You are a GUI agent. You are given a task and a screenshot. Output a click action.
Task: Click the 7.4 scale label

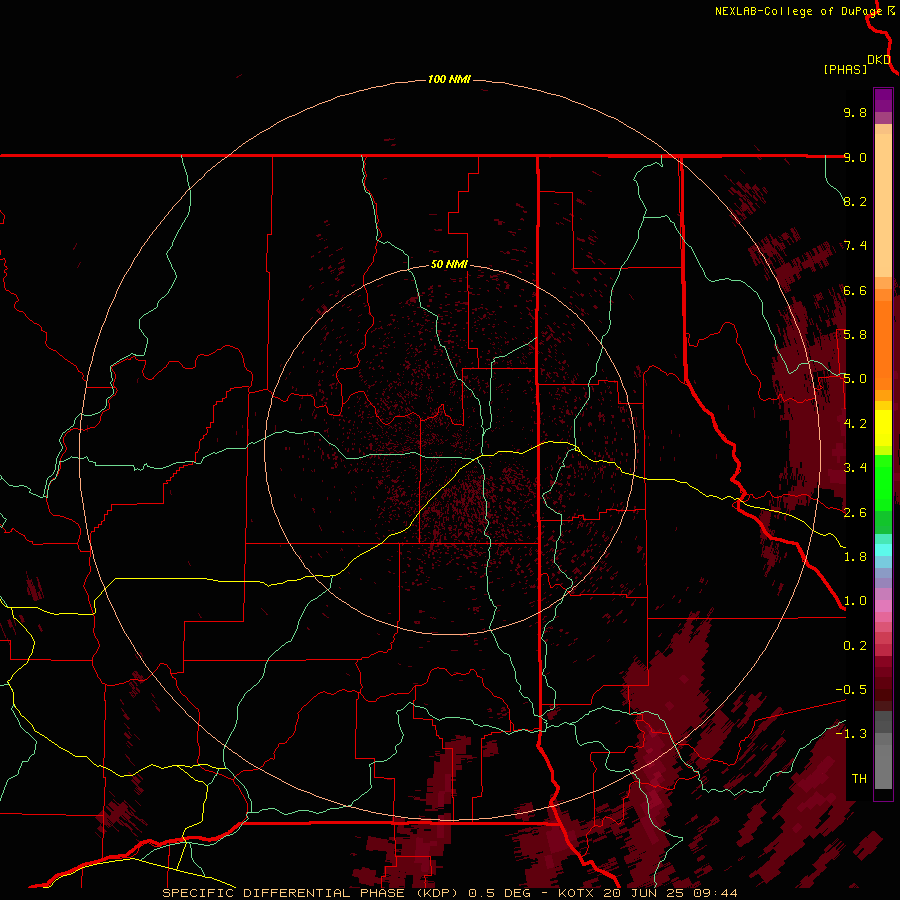point(855,246)
